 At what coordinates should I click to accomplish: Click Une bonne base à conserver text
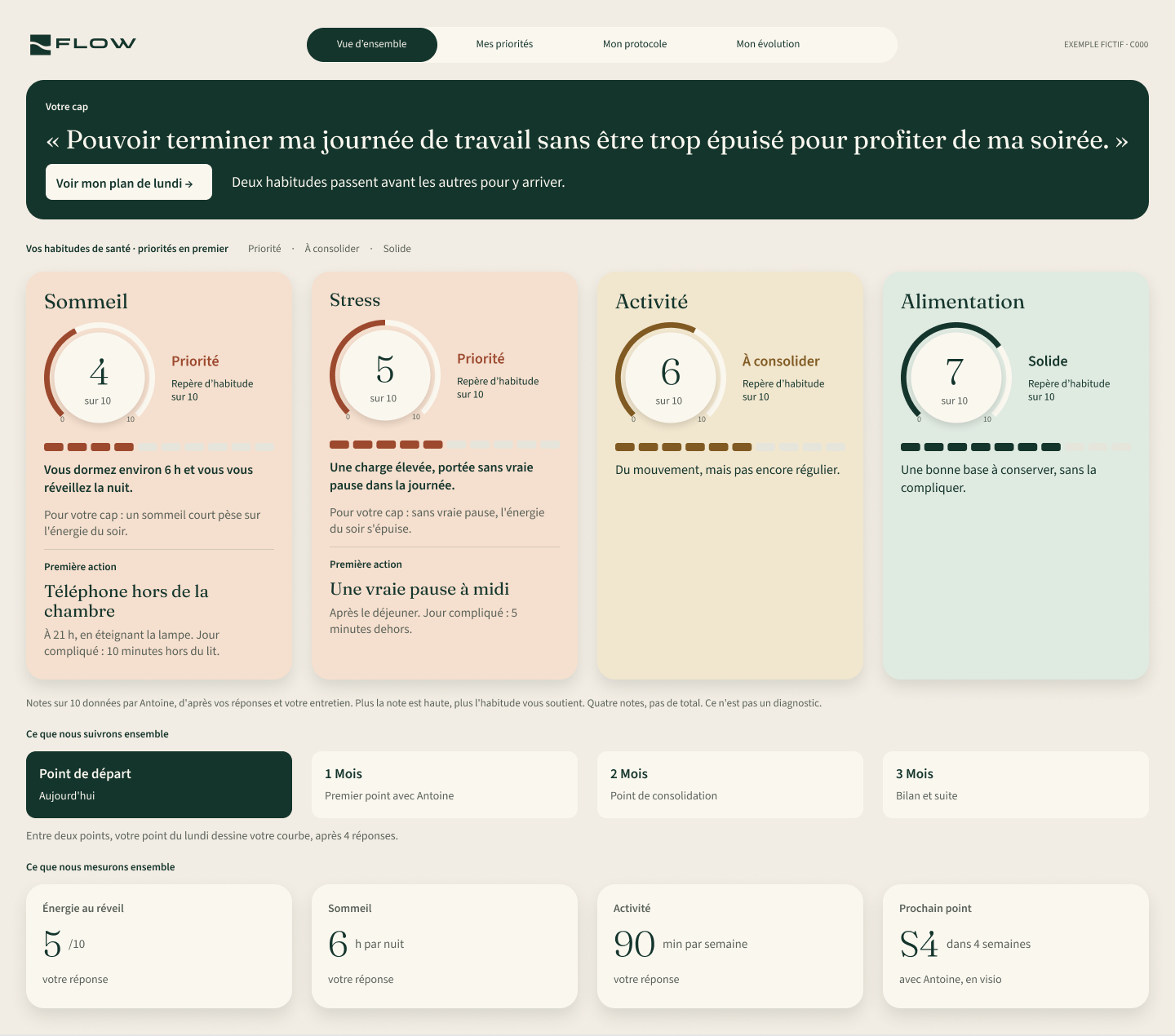coord(999,479)
